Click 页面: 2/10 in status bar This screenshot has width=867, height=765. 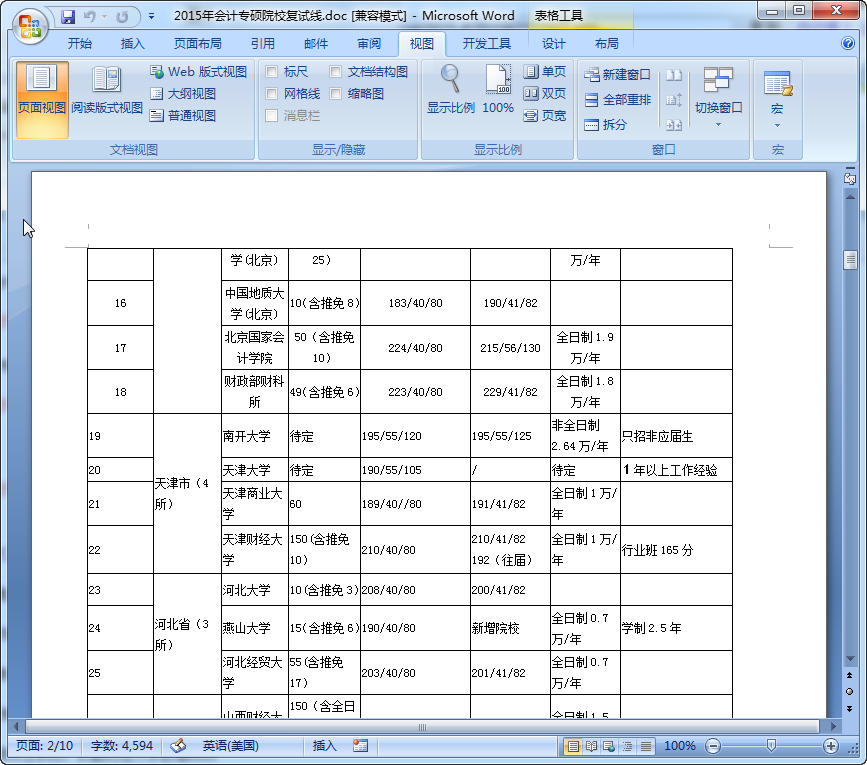pyautogui.click(x=44, y=746)
